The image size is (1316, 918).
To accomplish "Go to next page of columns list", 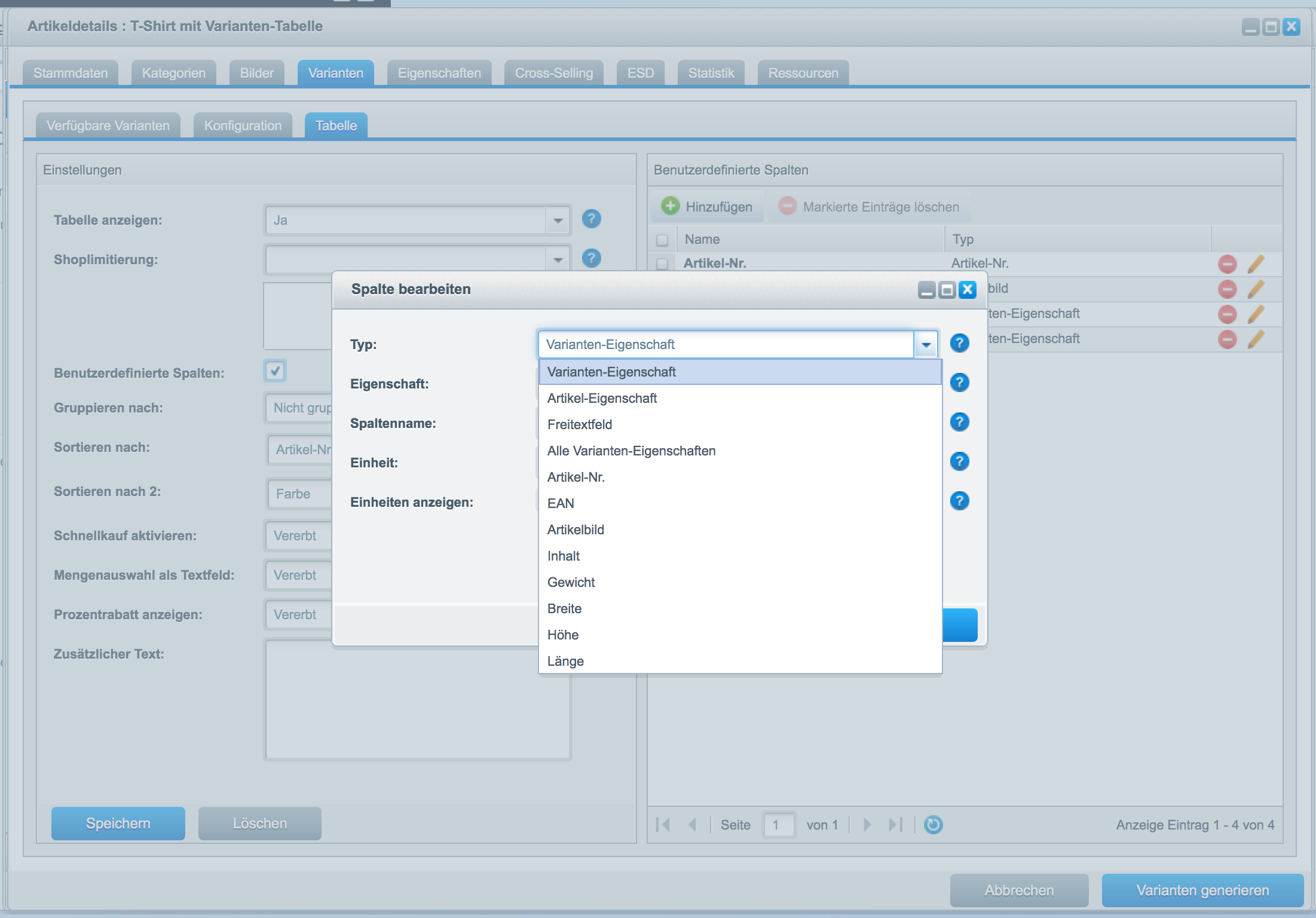I will pyautogui.click(x=867, y=825).
